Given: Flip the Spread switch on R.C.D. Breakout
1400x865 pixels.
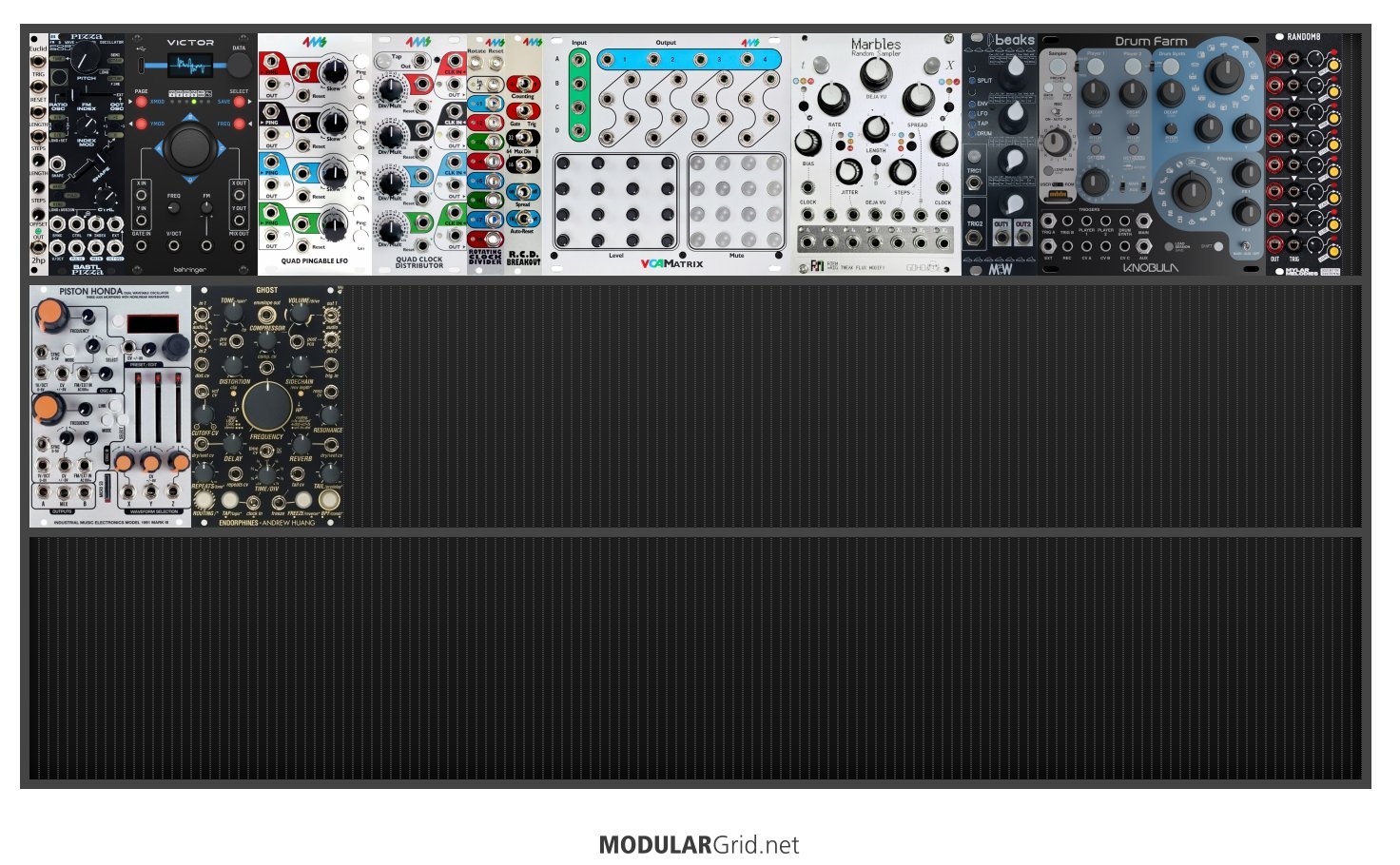Looking at the screenshot, I should (x=523, y=191).
